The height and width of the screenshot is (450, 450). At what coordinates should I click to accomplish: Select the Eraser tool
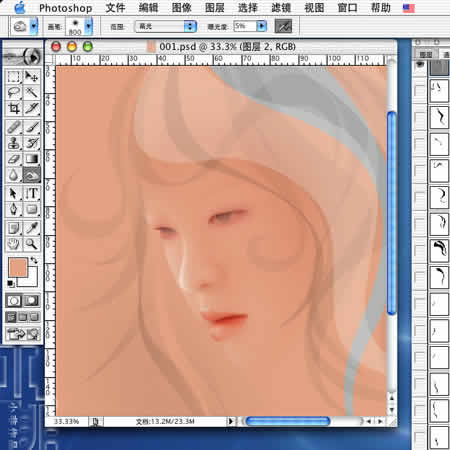pos(14,159)
